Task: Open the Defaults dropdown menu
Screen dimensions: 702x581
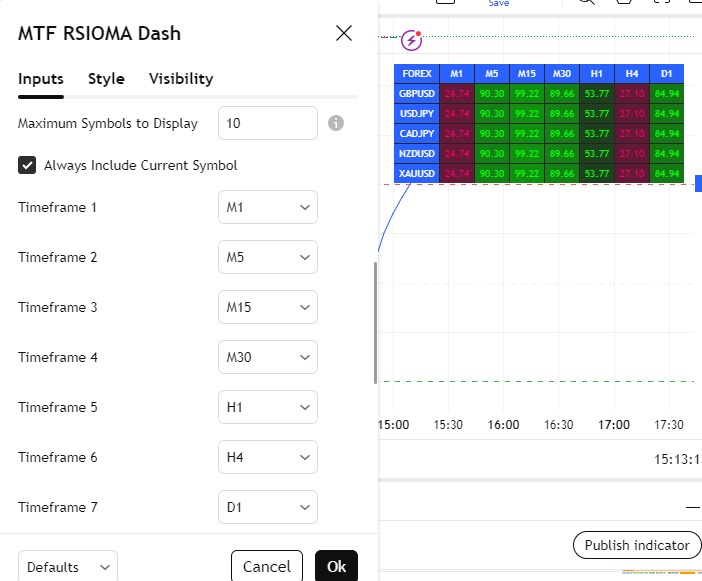Action: [x=67, y=567]
